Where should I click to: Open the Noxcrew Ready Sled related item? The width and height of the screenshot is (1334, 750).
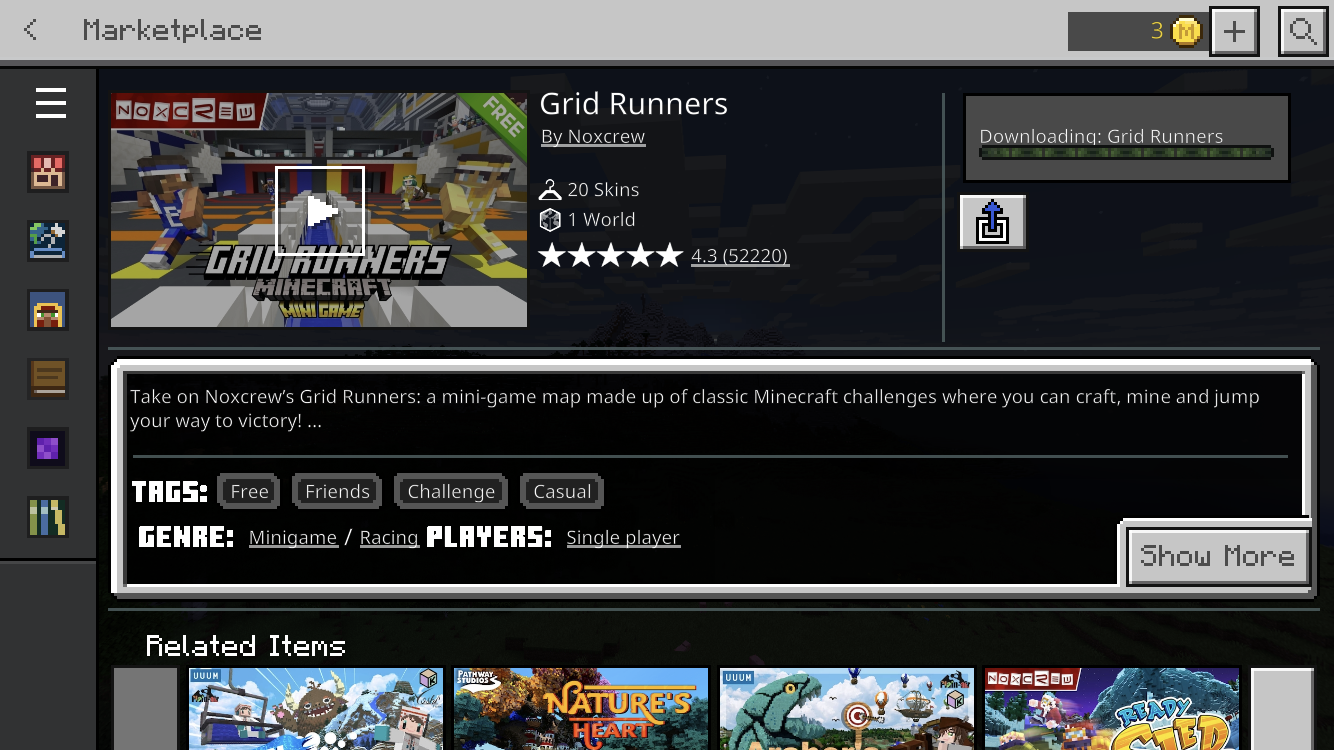[x=1112, y=709]
